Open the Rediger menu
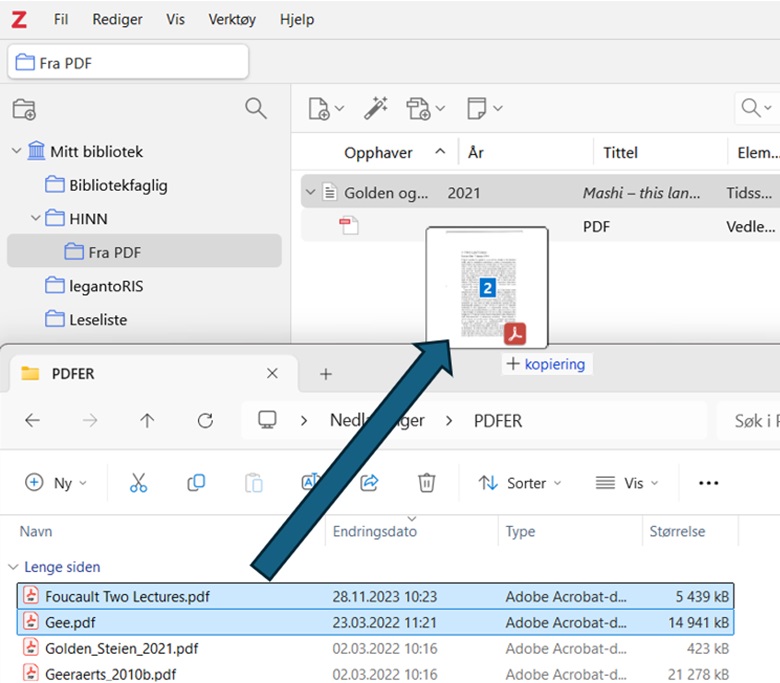 117,19
